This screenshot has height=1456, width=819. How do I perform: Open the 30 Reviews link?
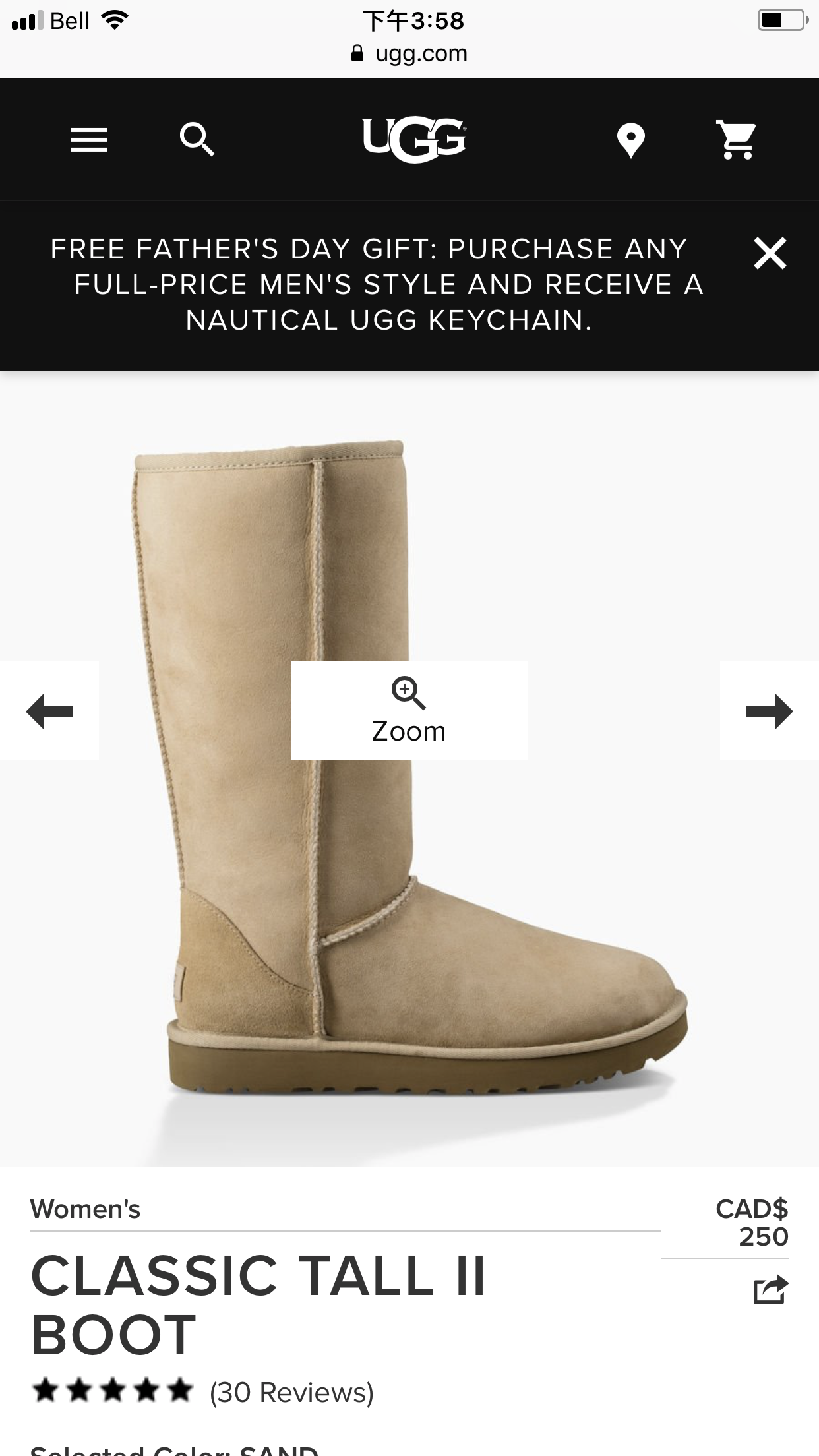coord(291,1392)
